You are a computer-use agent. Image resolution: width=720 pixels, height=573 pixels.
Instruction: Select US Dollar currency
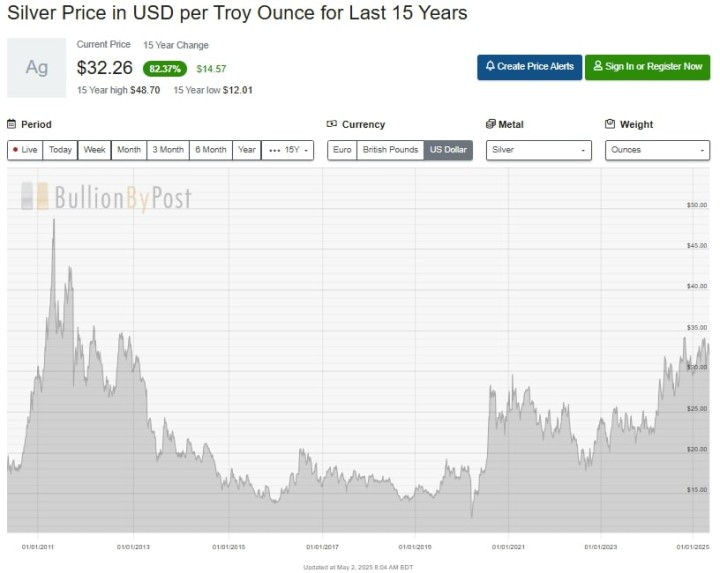tap(448, 150)
